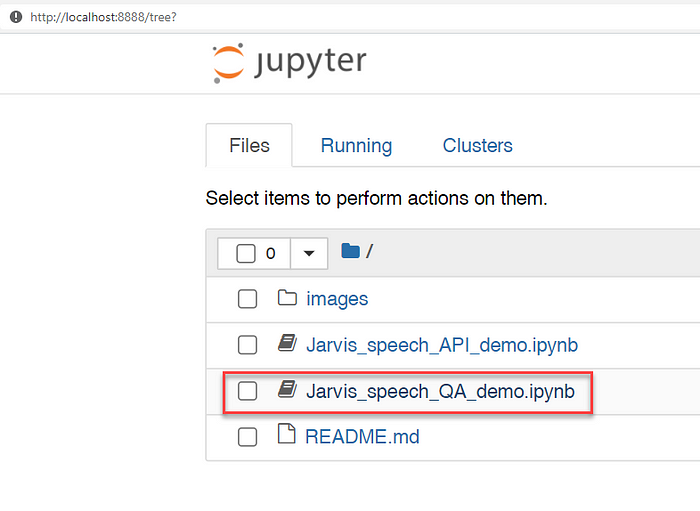Click the site info icon in address bar

(x=16, y=17)
